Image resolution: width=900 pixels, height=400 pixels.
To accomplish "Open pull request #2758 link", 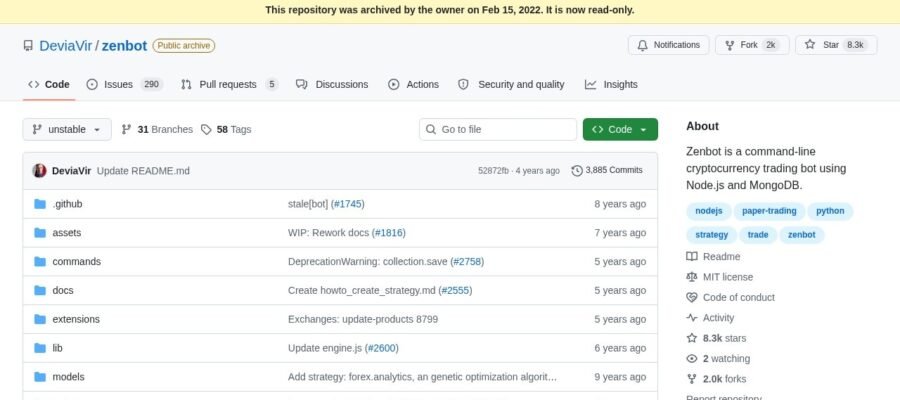I will pos(467,262).
